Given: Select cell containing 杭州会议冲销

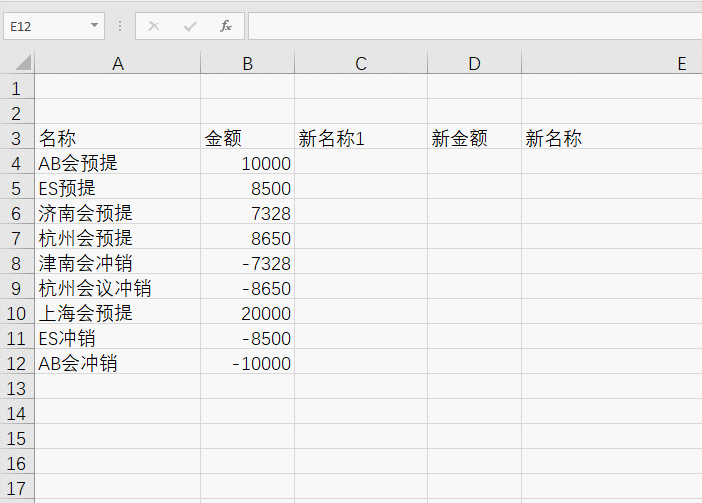Looking at the screenshot, I should [x=118, y=288].
